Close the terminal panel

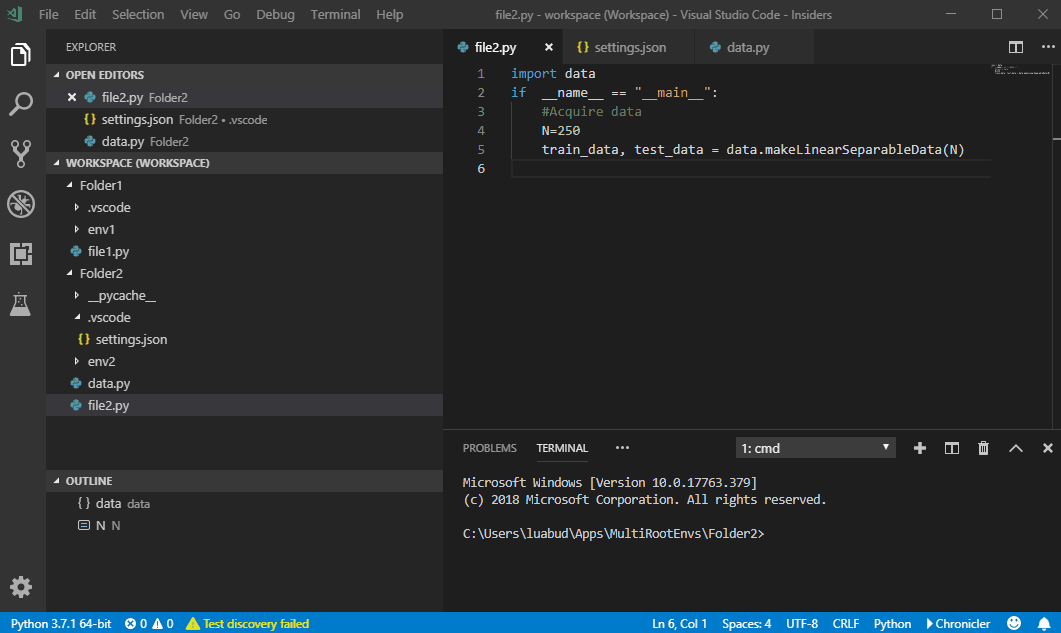[1047, 448]
